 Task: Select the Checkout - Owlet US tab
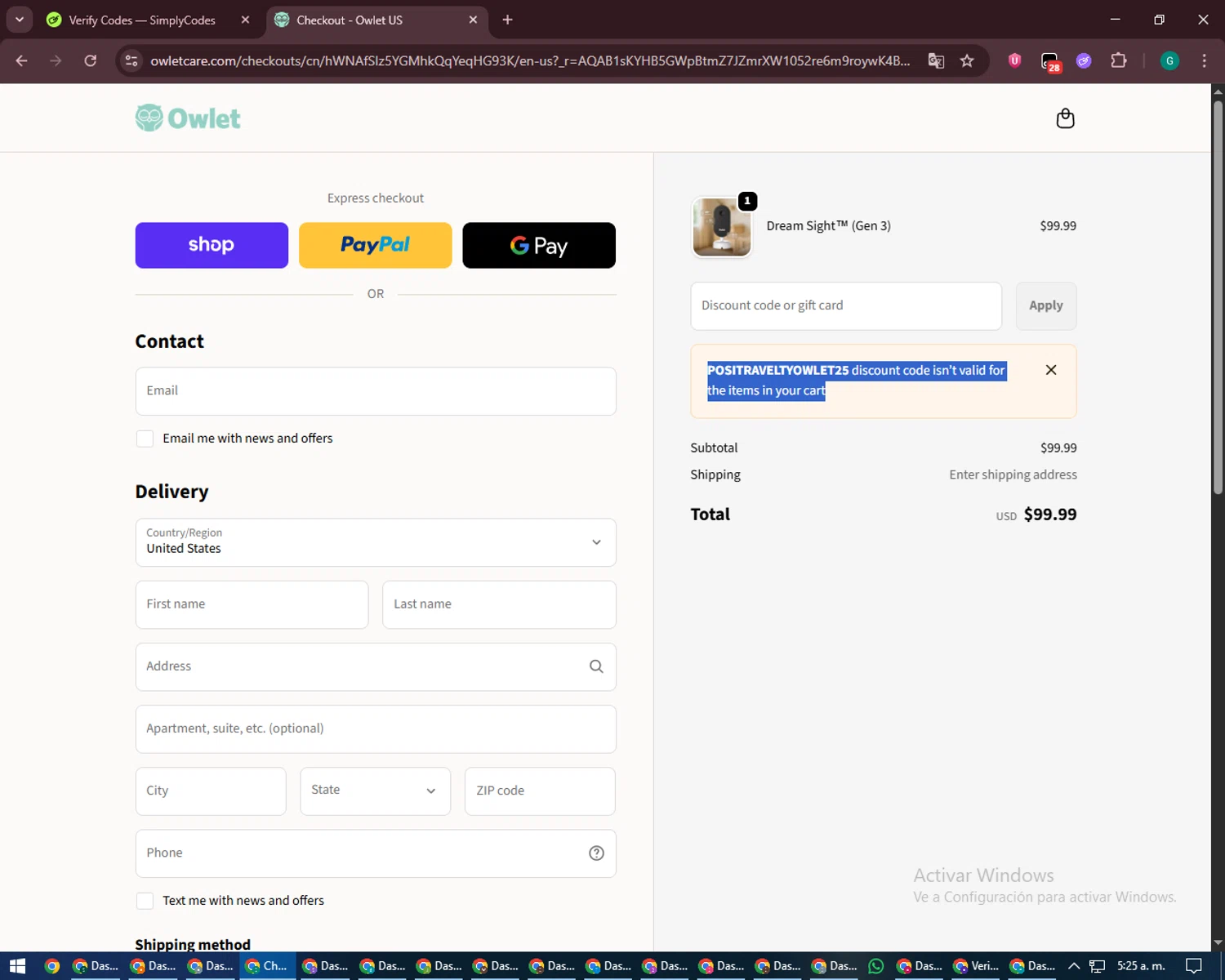[377, 20]
